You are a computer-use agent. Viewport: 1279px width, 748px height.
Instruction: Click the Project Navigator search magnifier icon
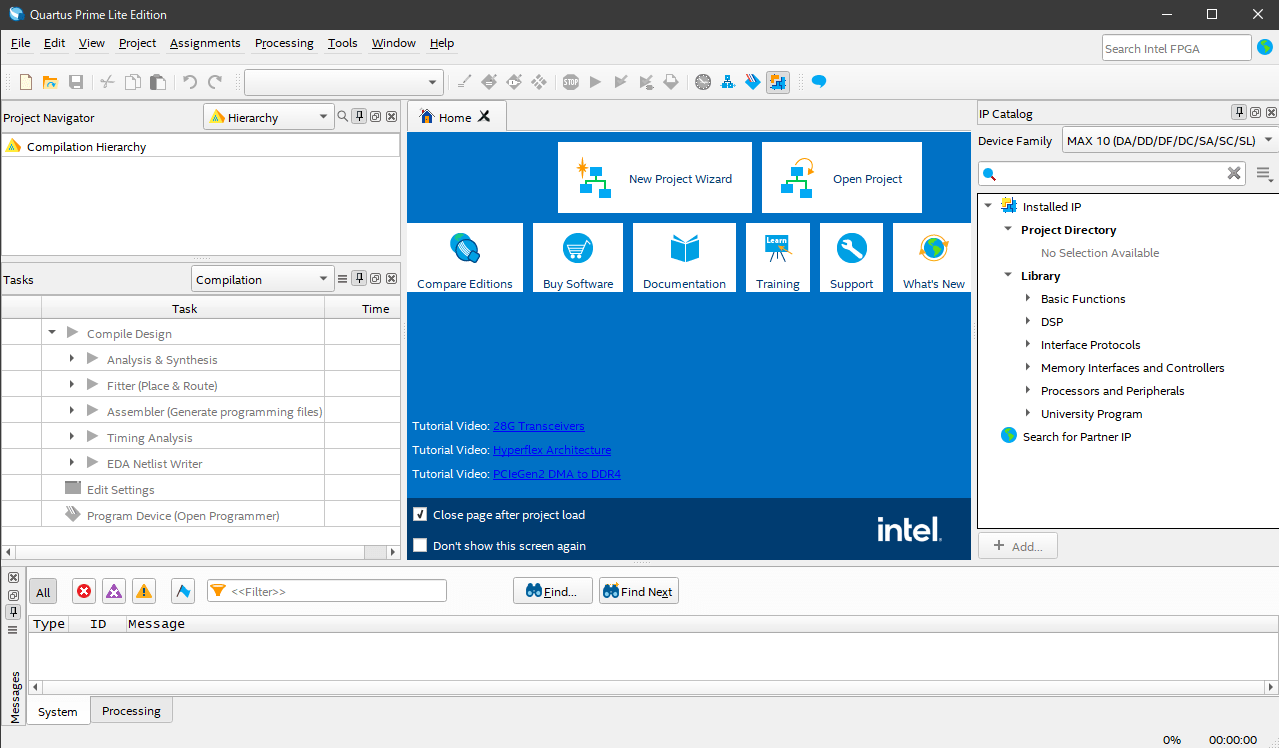[343, 117]
